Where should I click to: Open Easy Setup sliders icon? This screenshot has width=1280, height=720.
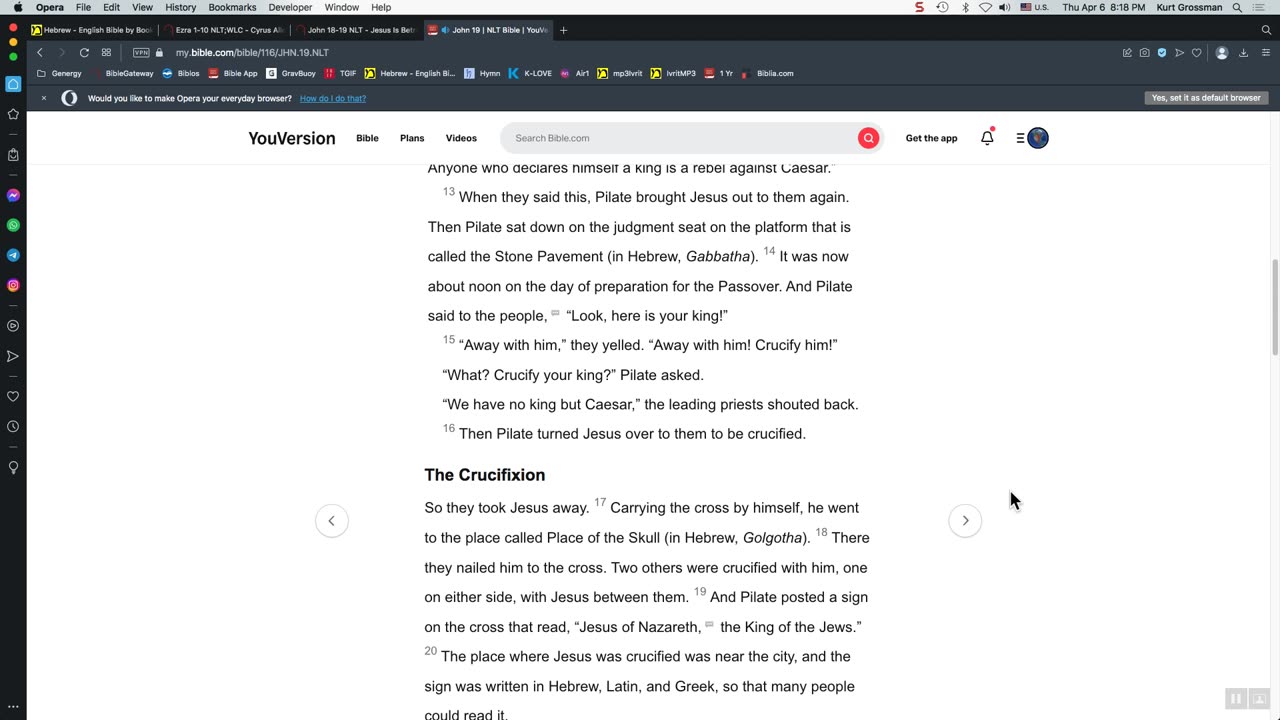pyautogui.click(x=1265, y=52)
